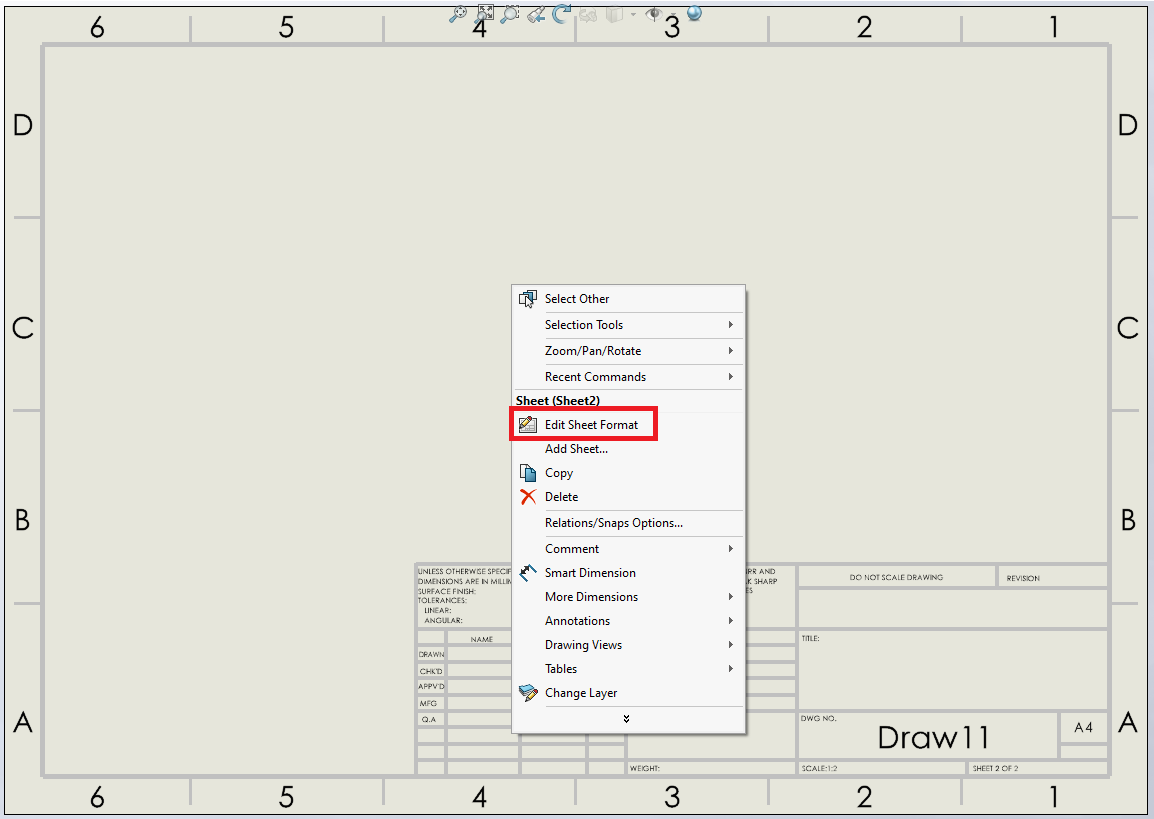Click the Rotate View icon
The image size is (1154, 819).
click(562, 13)
